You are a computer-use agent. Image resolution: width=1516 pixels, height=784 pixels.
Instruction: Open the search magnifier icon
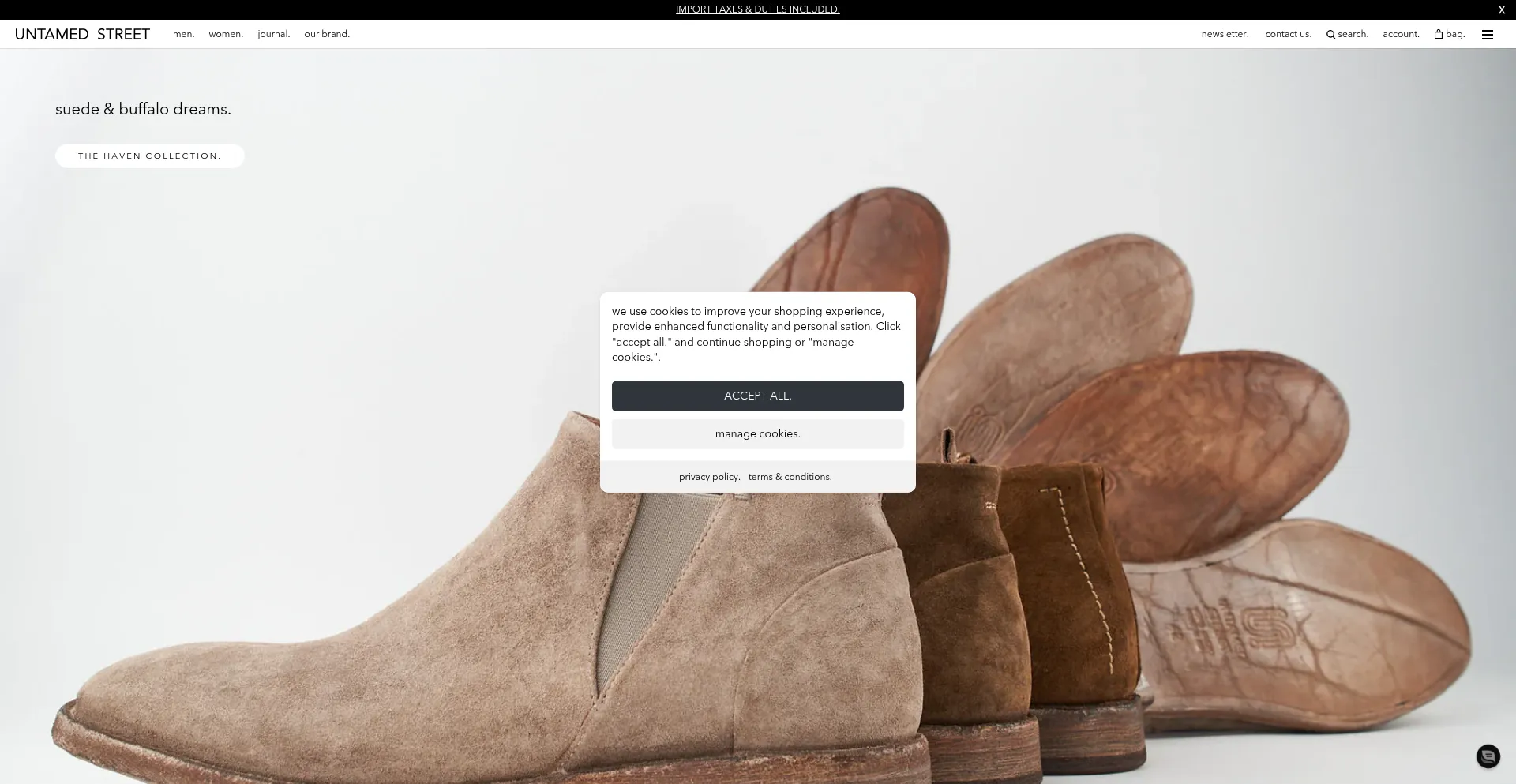(x=1330, y=35)
